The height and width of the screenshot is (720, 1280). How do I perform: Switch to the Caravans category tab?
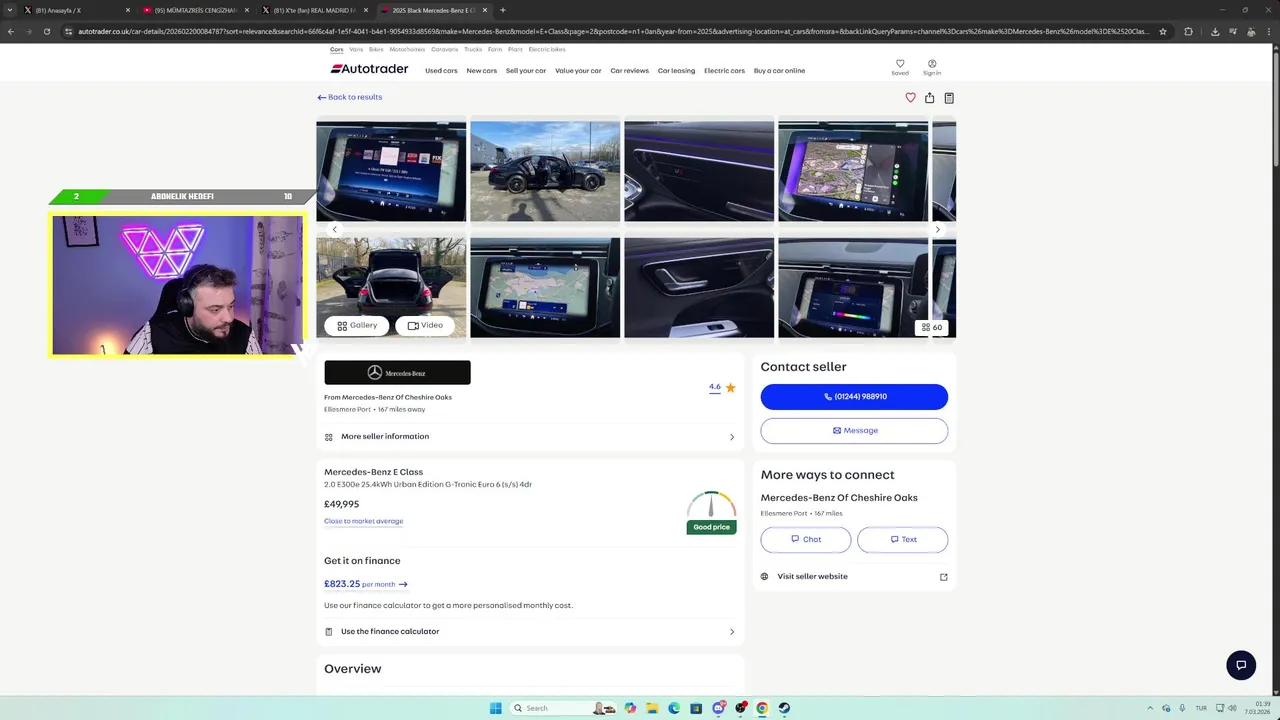coord(444,49)
